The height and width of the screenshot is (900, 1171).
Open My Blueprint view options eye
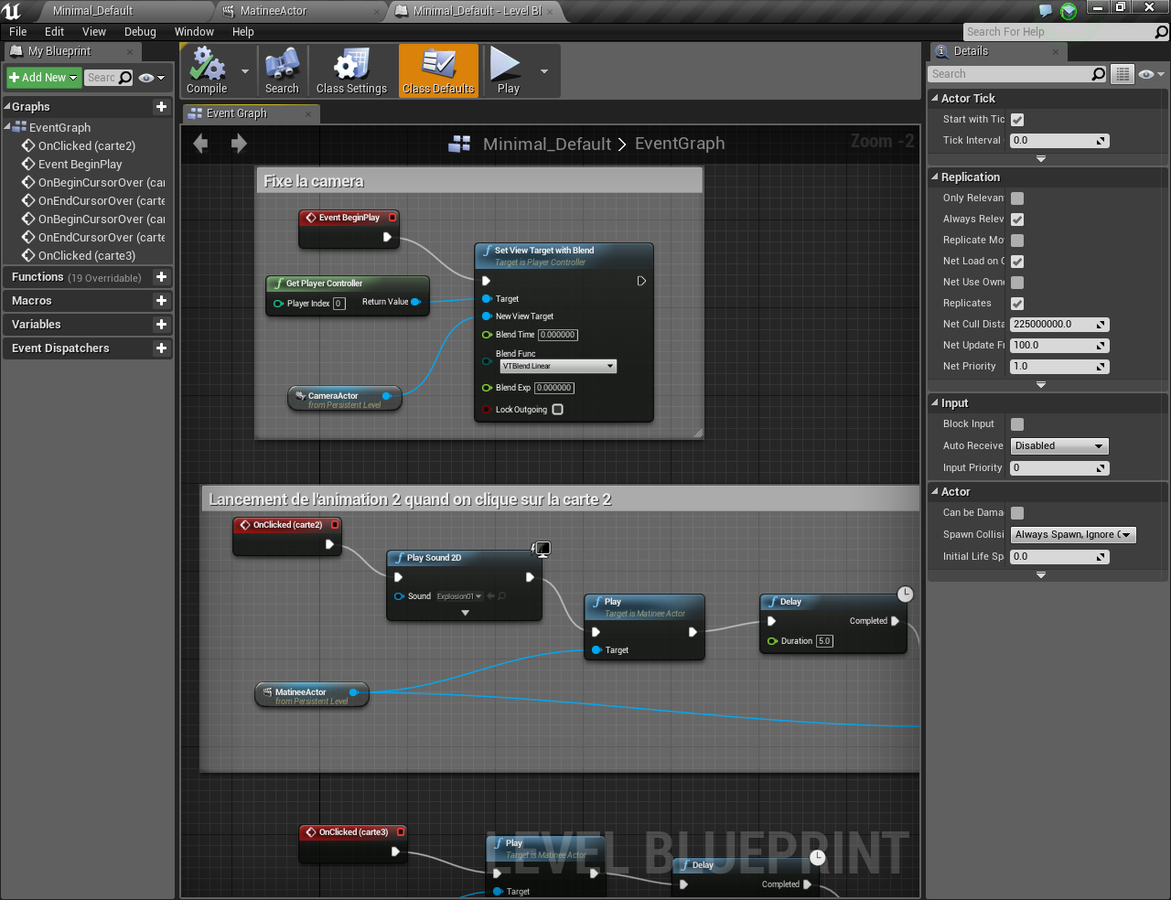[151, 78]
